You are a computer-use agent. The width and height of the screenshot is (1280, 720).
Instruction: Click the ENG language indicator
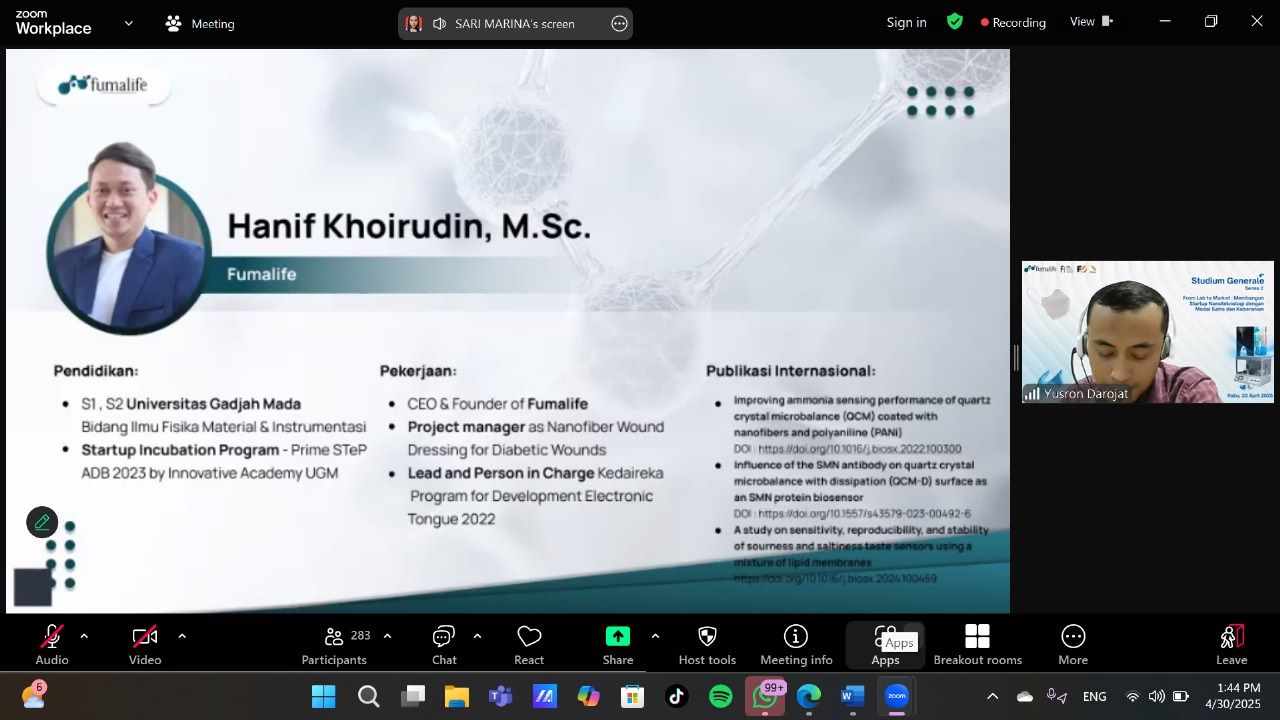coord(1095,697)
